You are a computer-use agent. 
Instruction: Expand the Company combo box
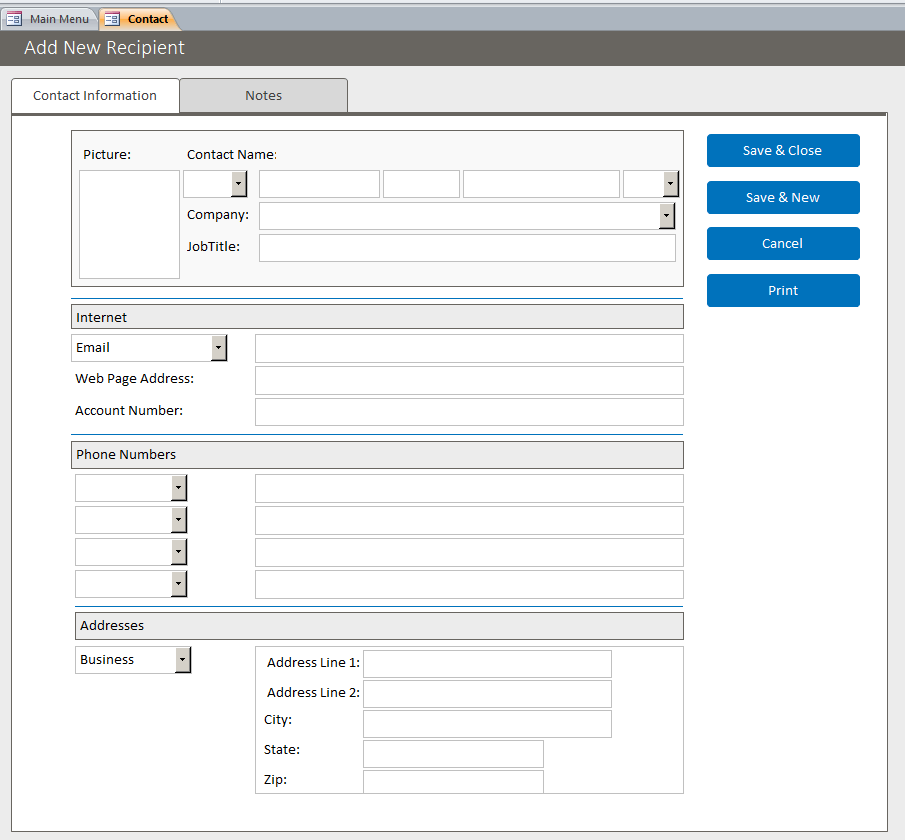click(x=667, y=216)
